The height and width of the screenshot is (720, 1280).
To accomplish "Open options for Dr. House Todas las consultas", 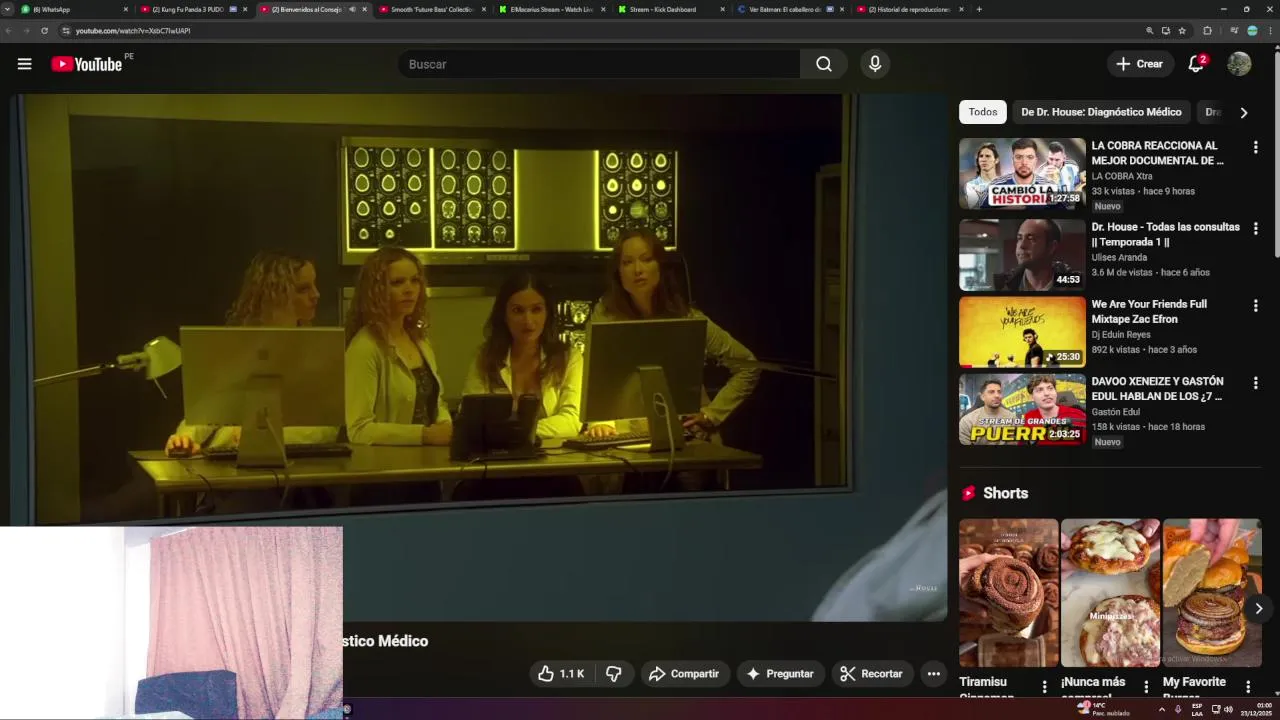I will point(1255,228).
